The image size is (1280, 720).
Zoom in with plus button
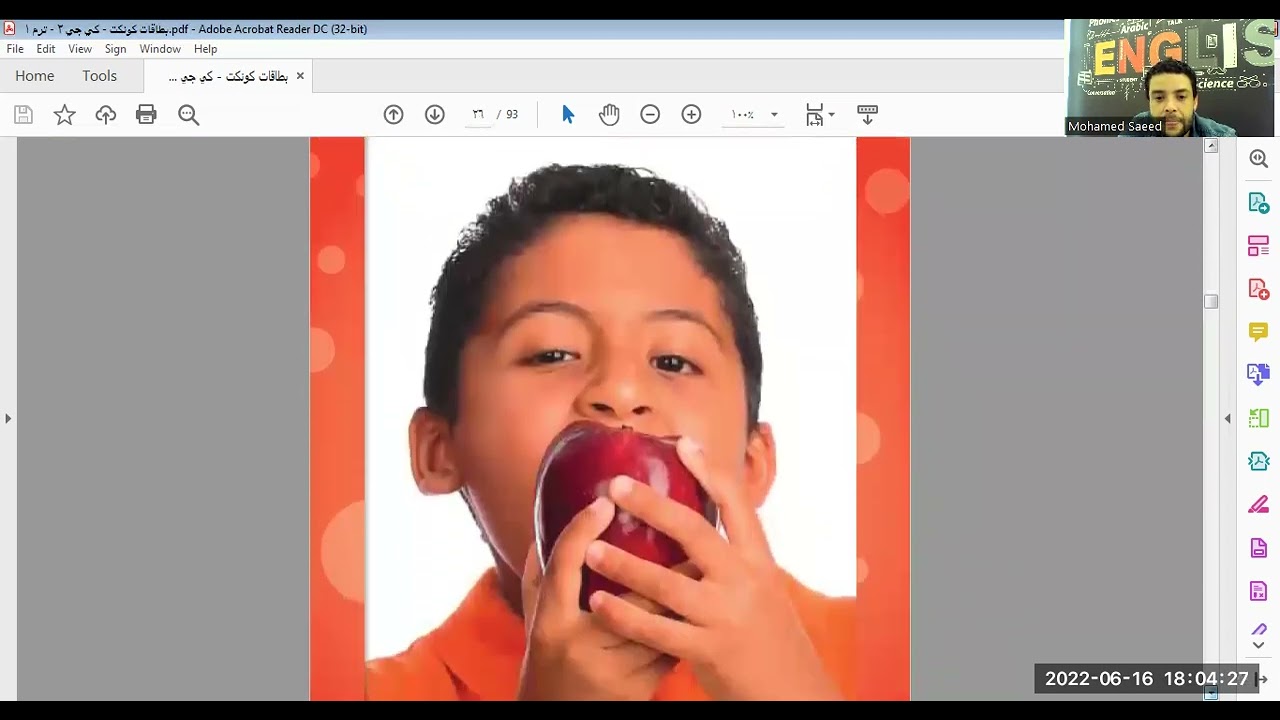691,115
